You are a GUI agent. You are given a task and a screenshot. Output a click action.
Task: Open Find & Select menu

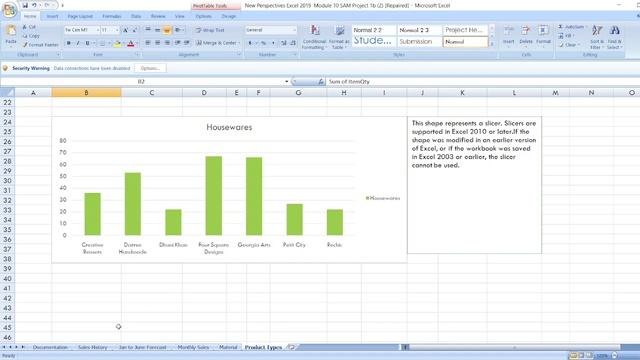pos(614,37)
